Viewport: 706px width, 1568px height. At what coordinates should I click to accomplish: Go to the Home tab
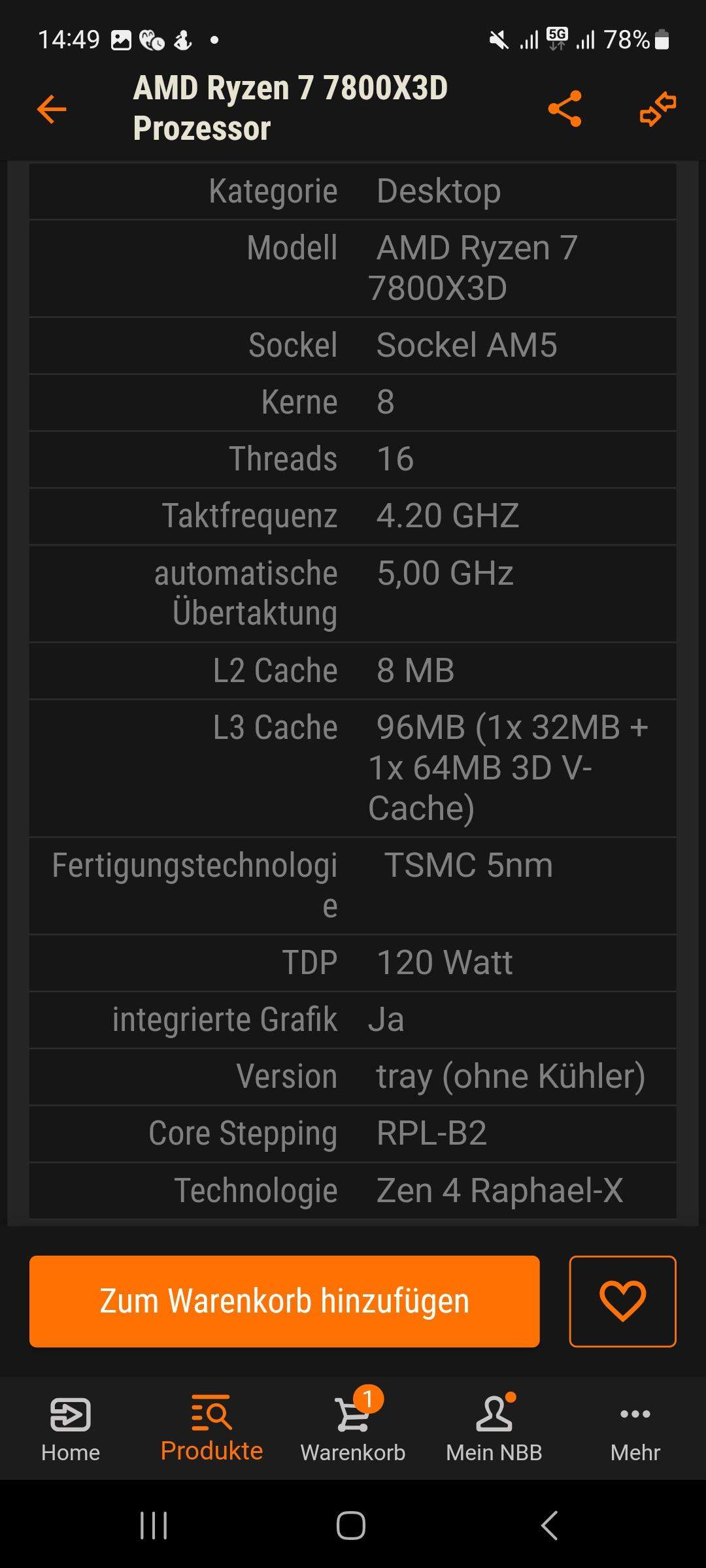coord(71,1429)
